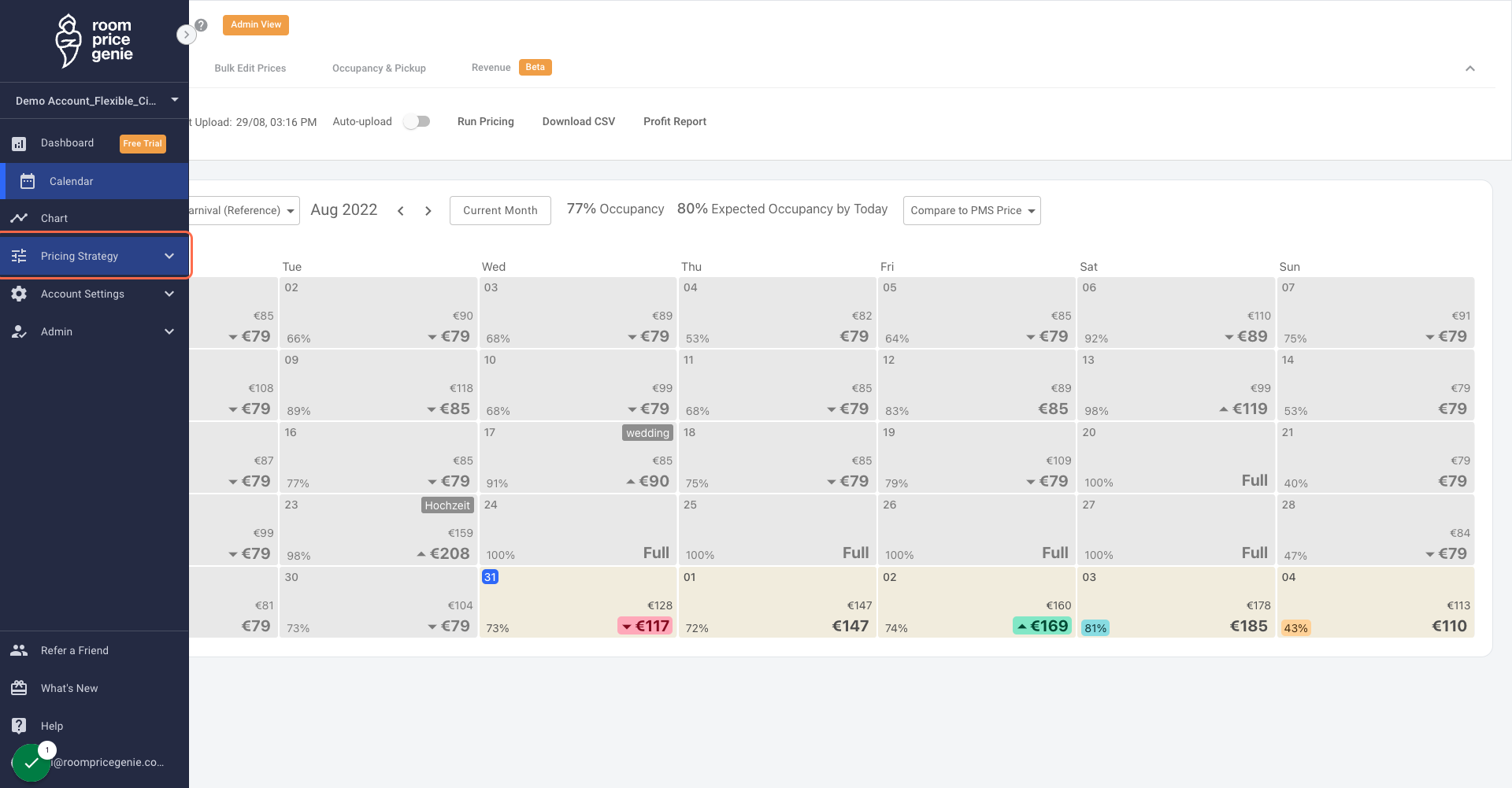Click the Free Trial badge
Screen dimensions: 1512x788
[x=143, y=143]
